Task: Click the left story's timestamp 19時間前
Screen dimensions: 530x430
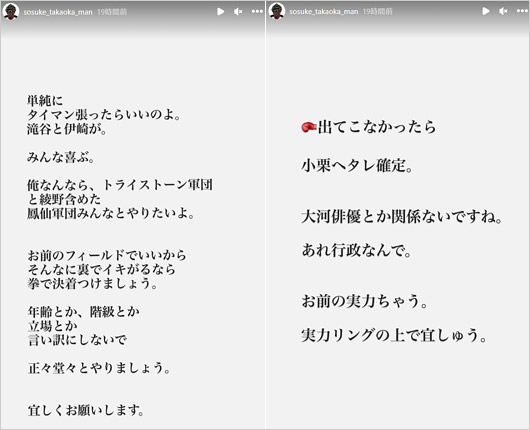Action: [112, 12]
